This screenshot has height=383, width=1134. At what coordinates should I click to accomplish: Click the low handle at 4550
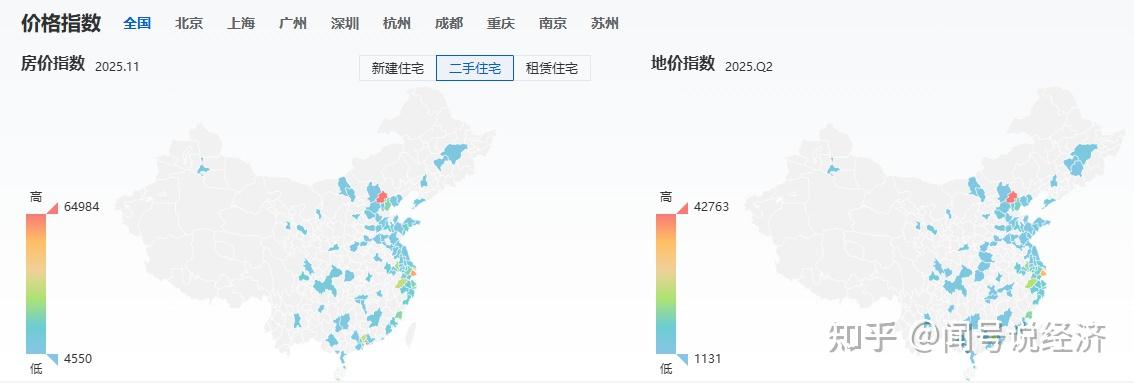tap(52, 358)
